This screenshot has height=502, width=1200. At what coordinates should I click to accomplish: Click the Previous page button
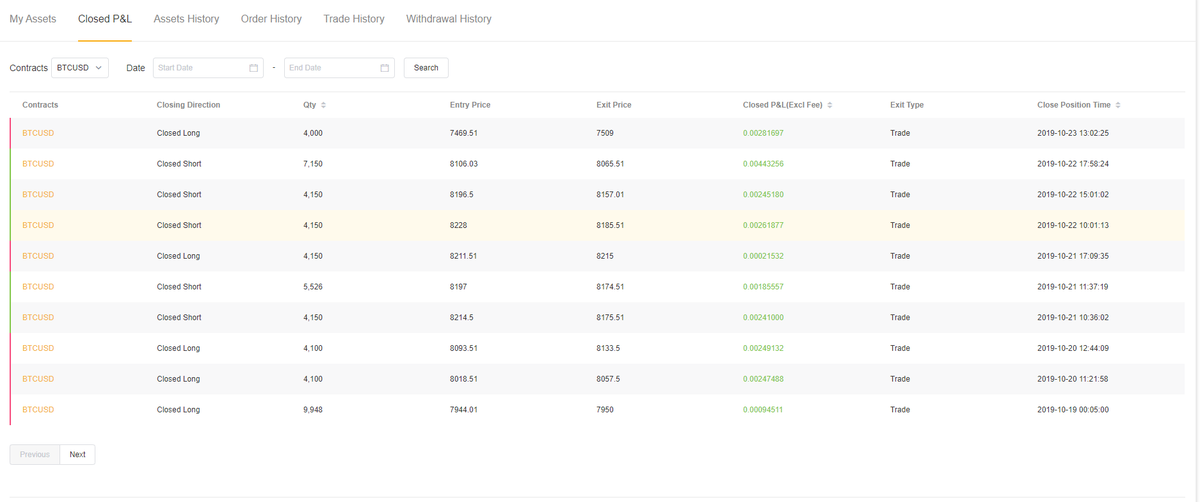35,454
